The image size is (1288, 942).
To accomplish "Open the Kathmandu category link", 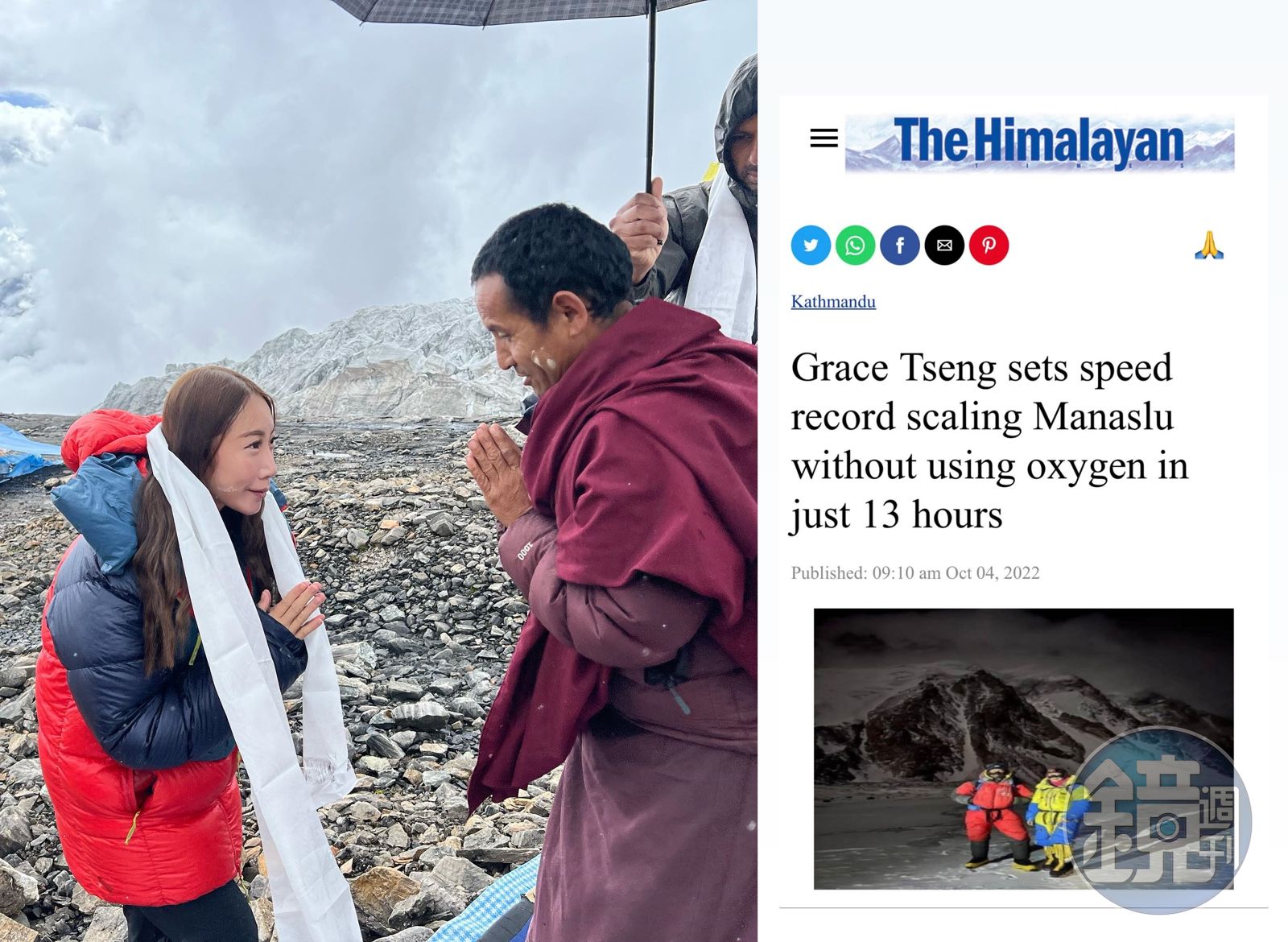I will pos(833,301).
